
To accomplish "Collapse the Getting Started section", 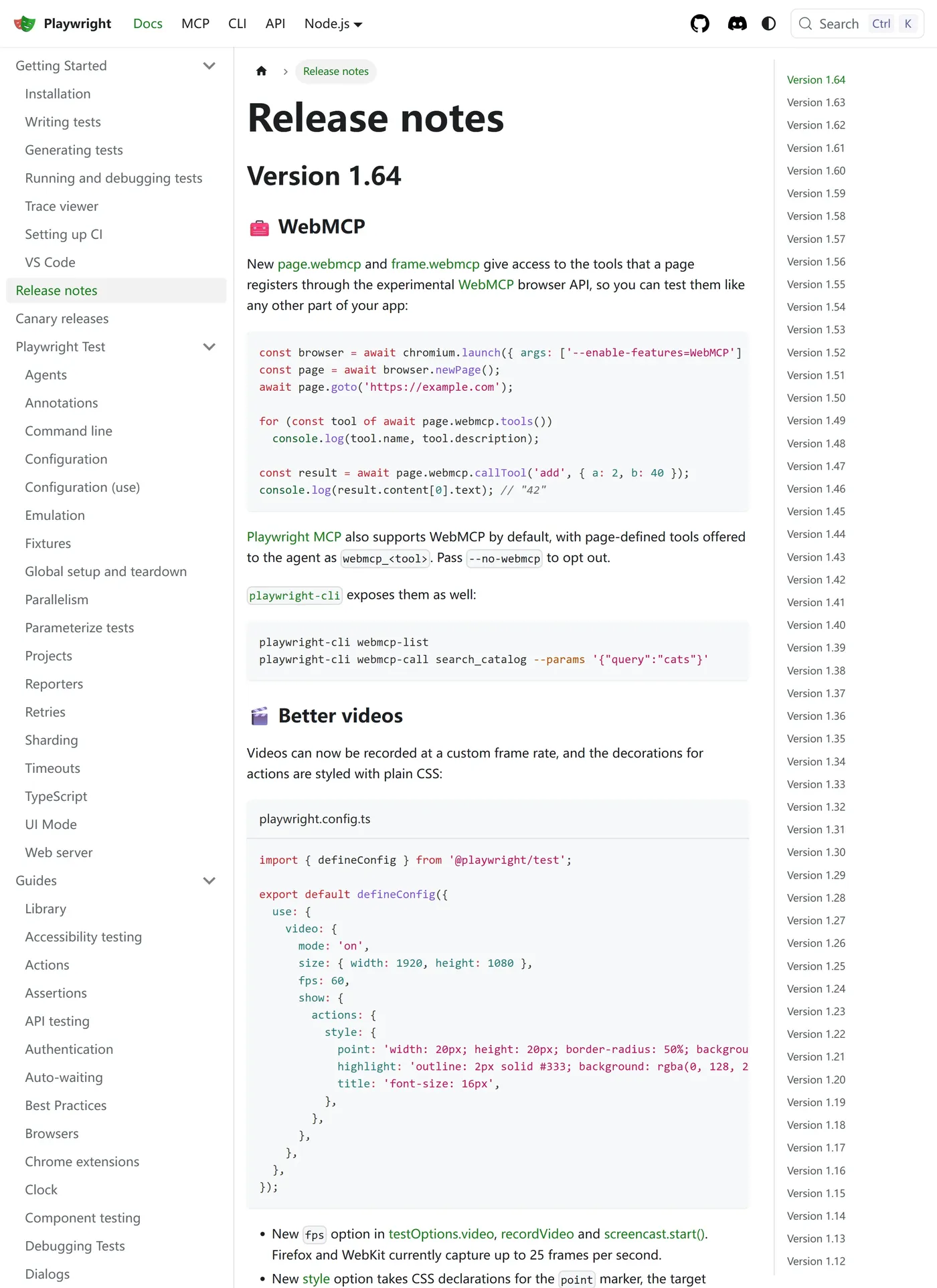I will pos(209,66).
